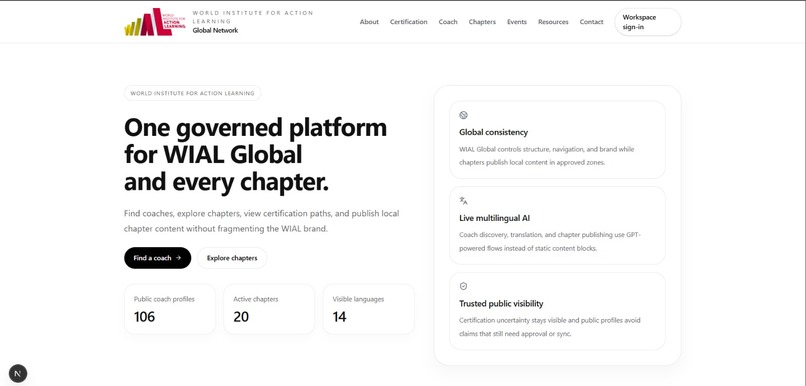The image size is (806, 386).
Task: Click the Trusted public visibility heading
Action: [x=501, y=303]
